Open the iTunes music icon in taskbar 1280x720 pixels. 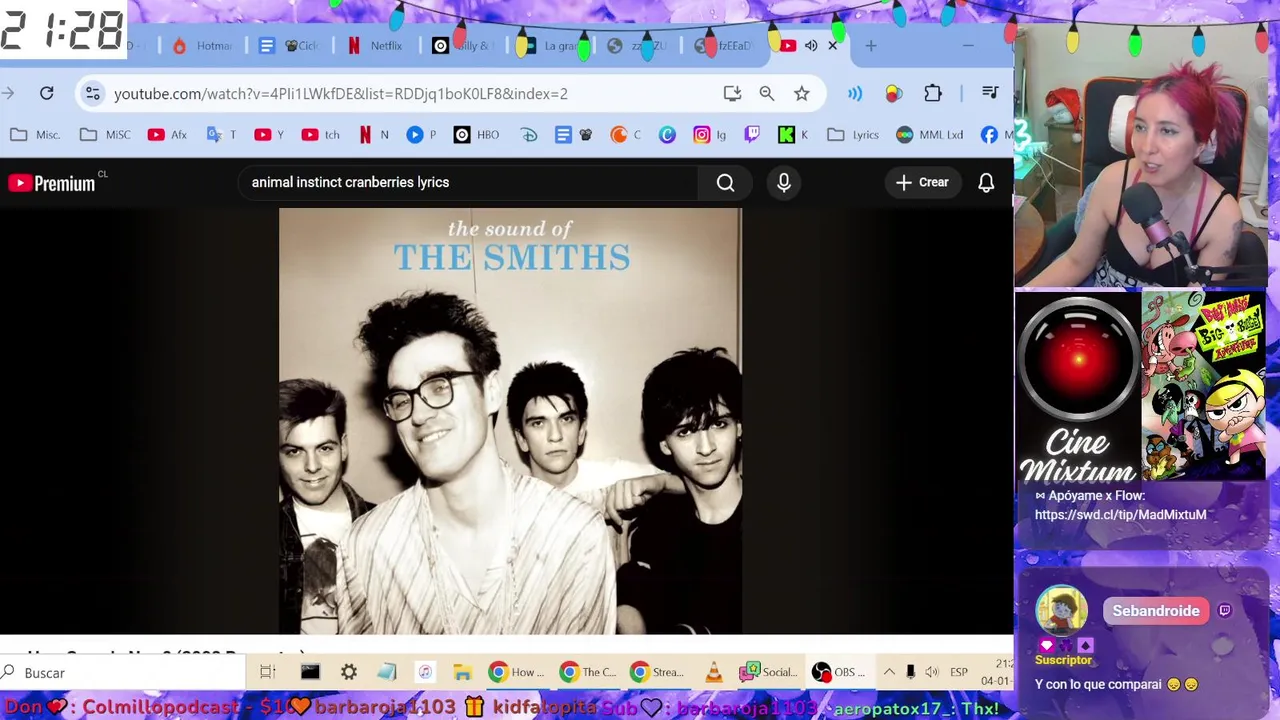pyautogui.click(x=425, y=672)
